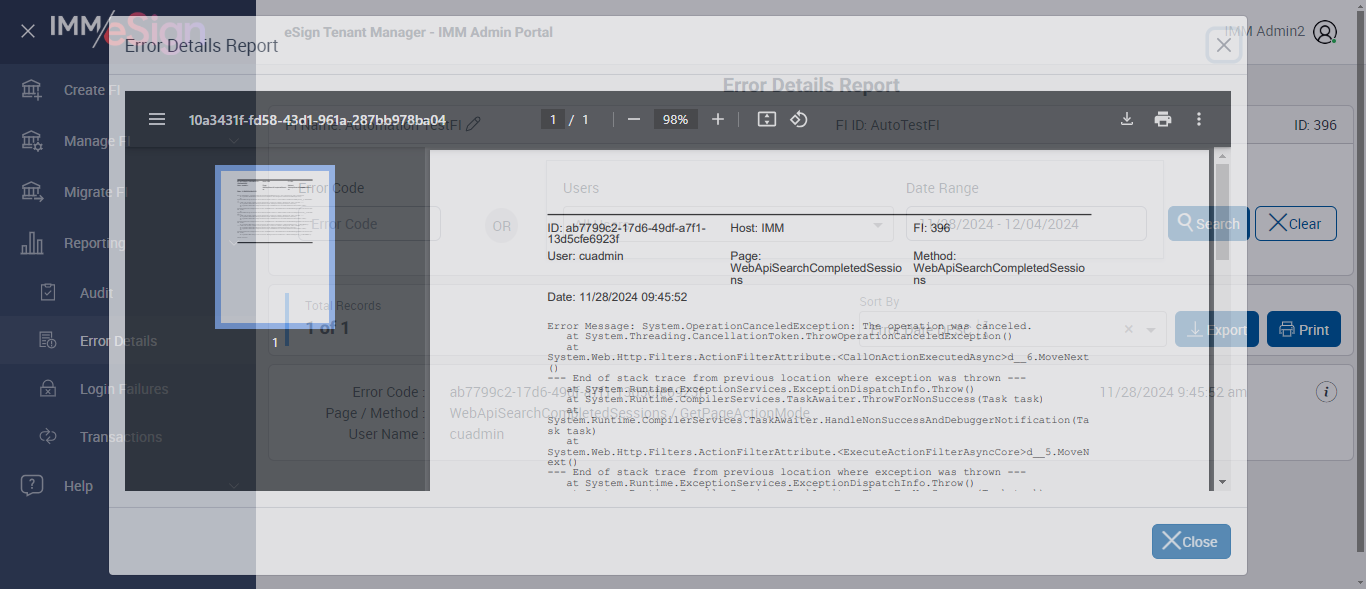Click the 'User: cuadmin' text in PDF
Viewport: 1366px width, 589px height.
click(x=586, y=257)
